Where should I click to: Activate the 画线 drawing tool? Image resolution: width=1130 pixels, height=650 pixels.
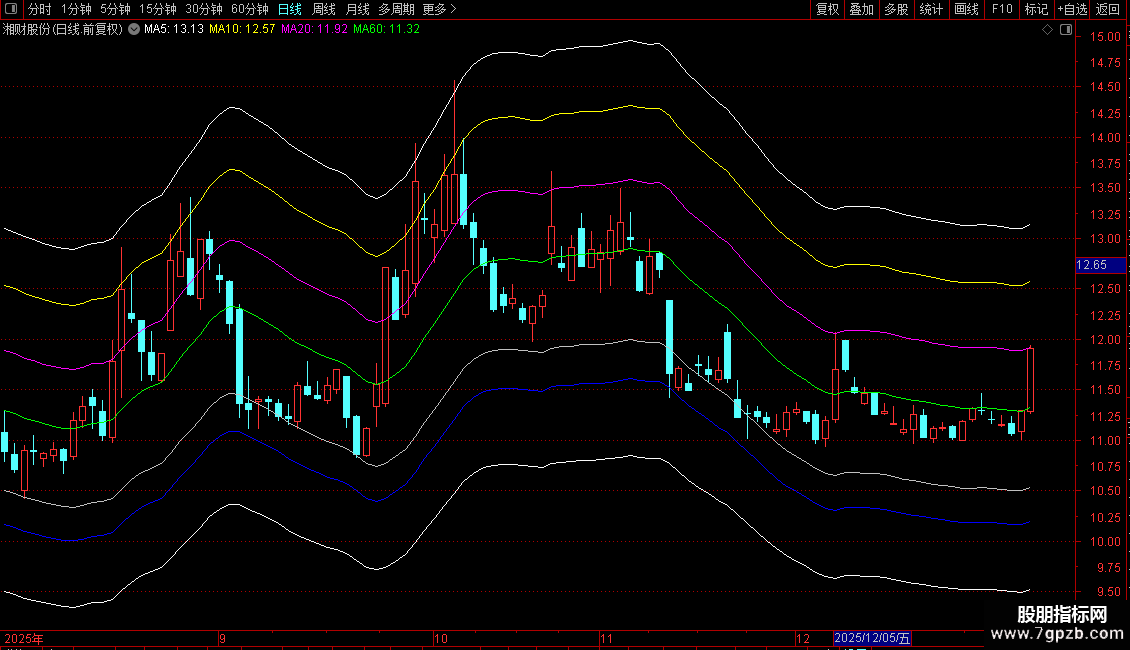click(x=966, y=9)
